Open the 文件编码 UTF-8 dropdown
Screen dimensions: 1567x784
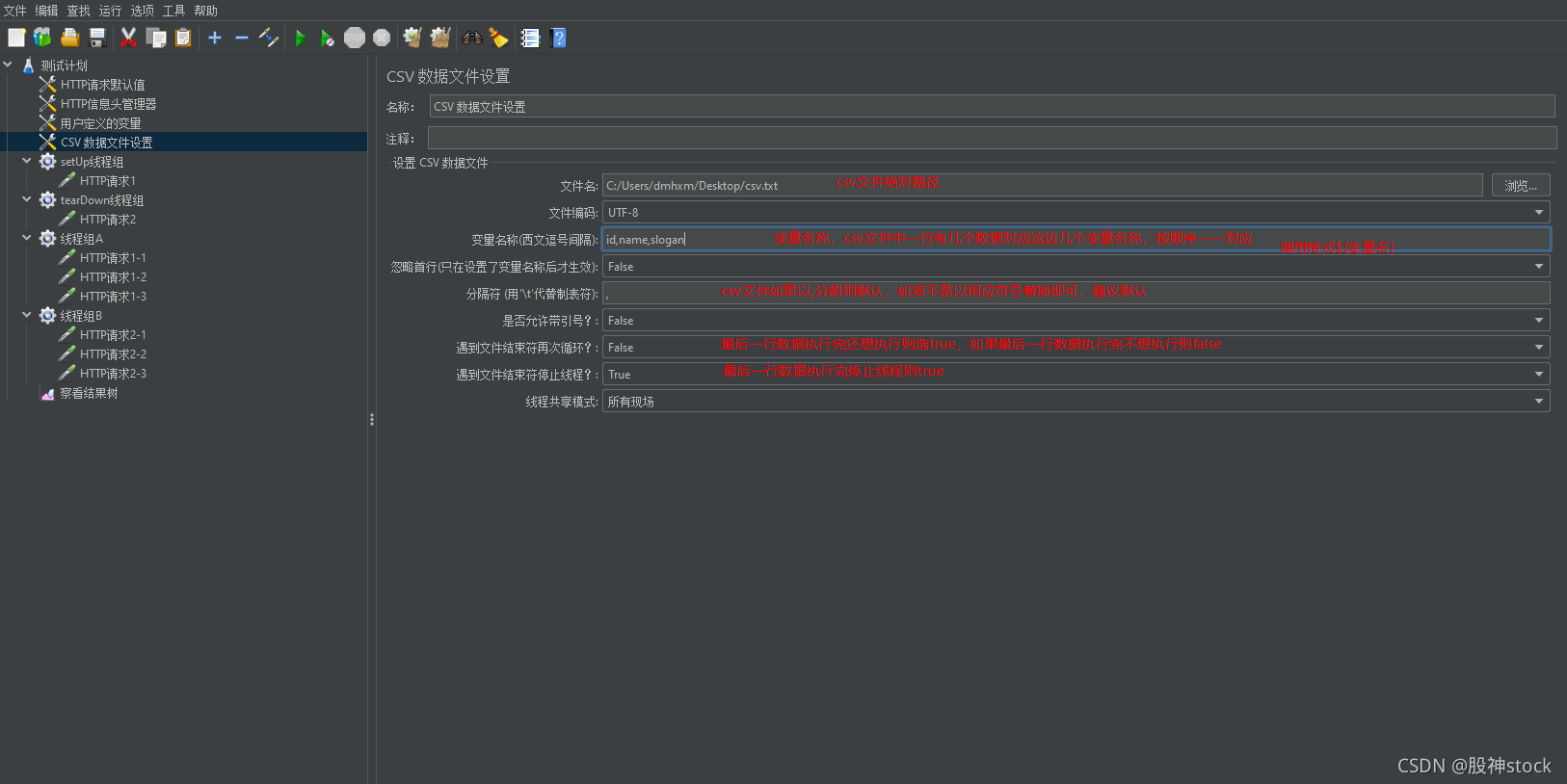(1076, 212)
